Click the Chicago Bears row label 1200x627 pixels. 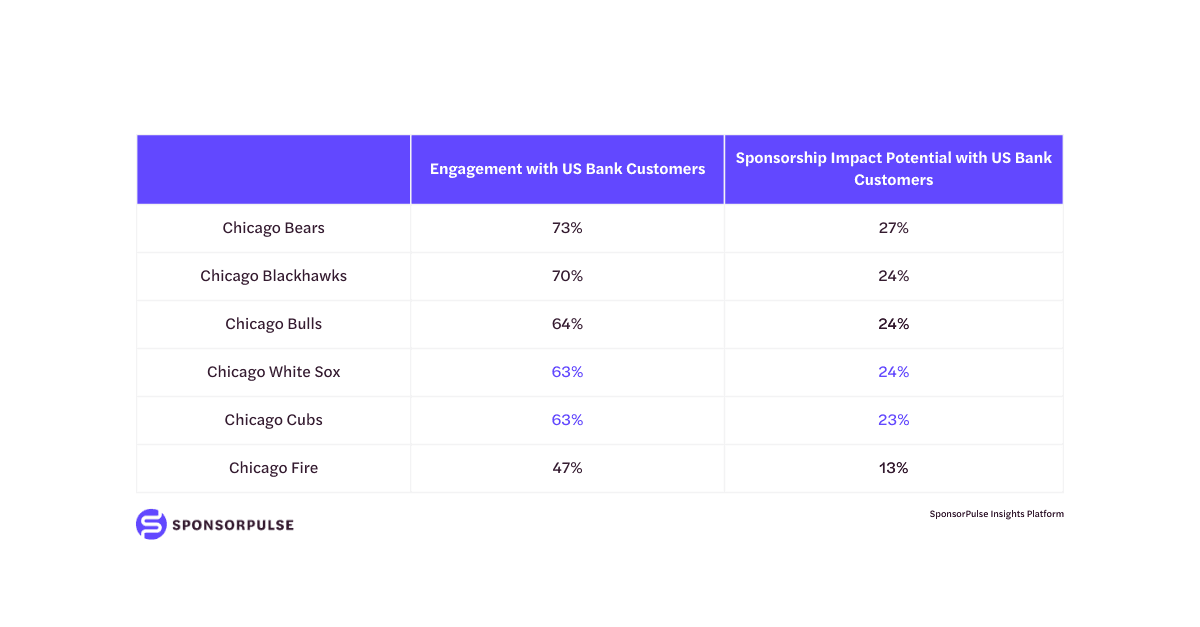click(273, 228)
